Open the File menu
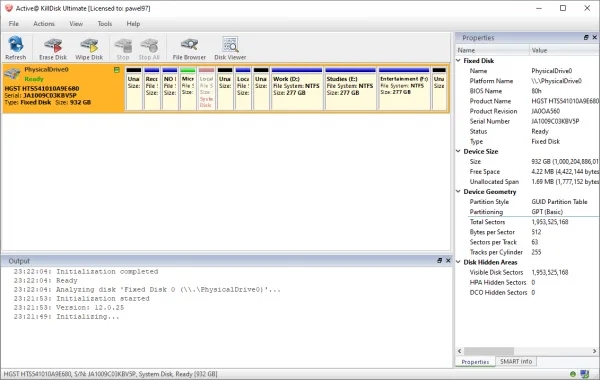Viewport: 600px width, 380px height. click(x=14, y=24)
